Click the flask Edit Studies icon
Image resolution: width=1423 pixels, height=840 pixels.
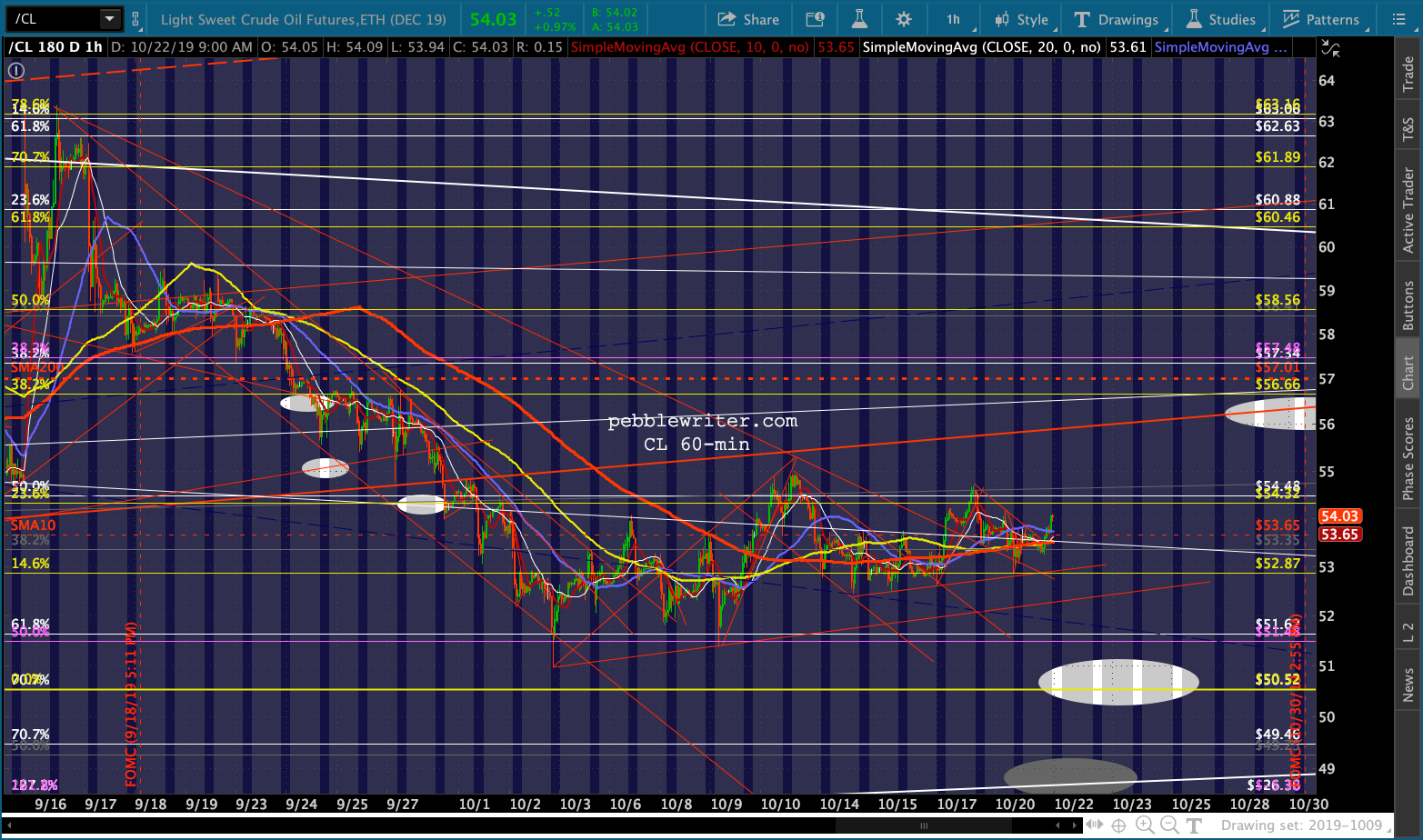click(859, 19)
